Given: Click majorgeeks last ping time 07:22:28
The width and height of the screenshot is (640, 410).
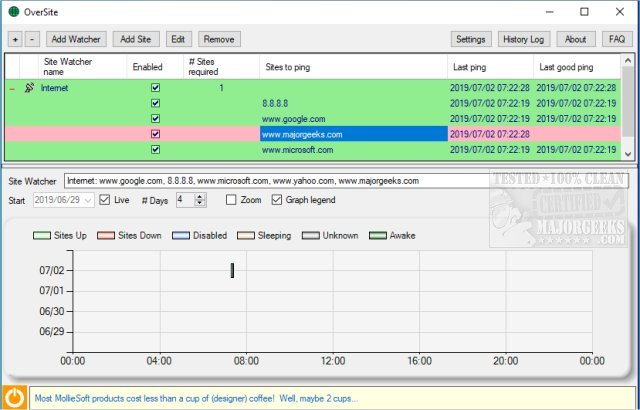Looking at the screenshot, I should point(490,134).
